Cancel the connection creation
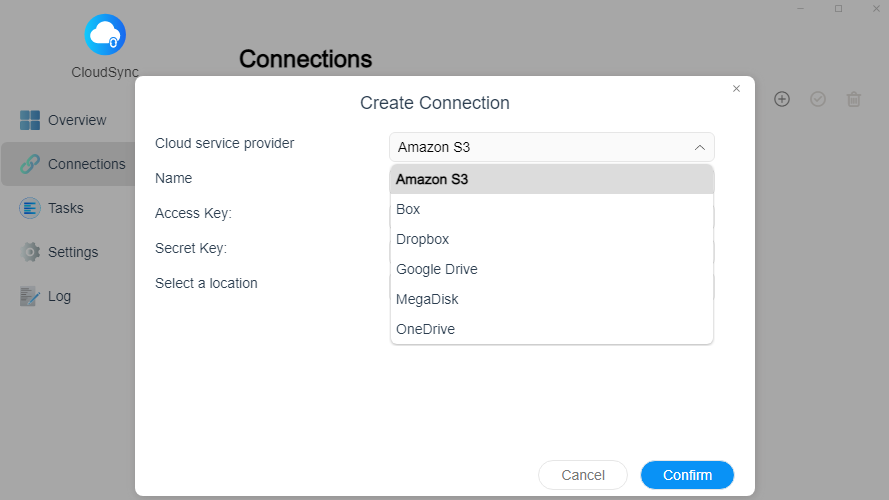 pyautogui.click(x=583, y=475)
